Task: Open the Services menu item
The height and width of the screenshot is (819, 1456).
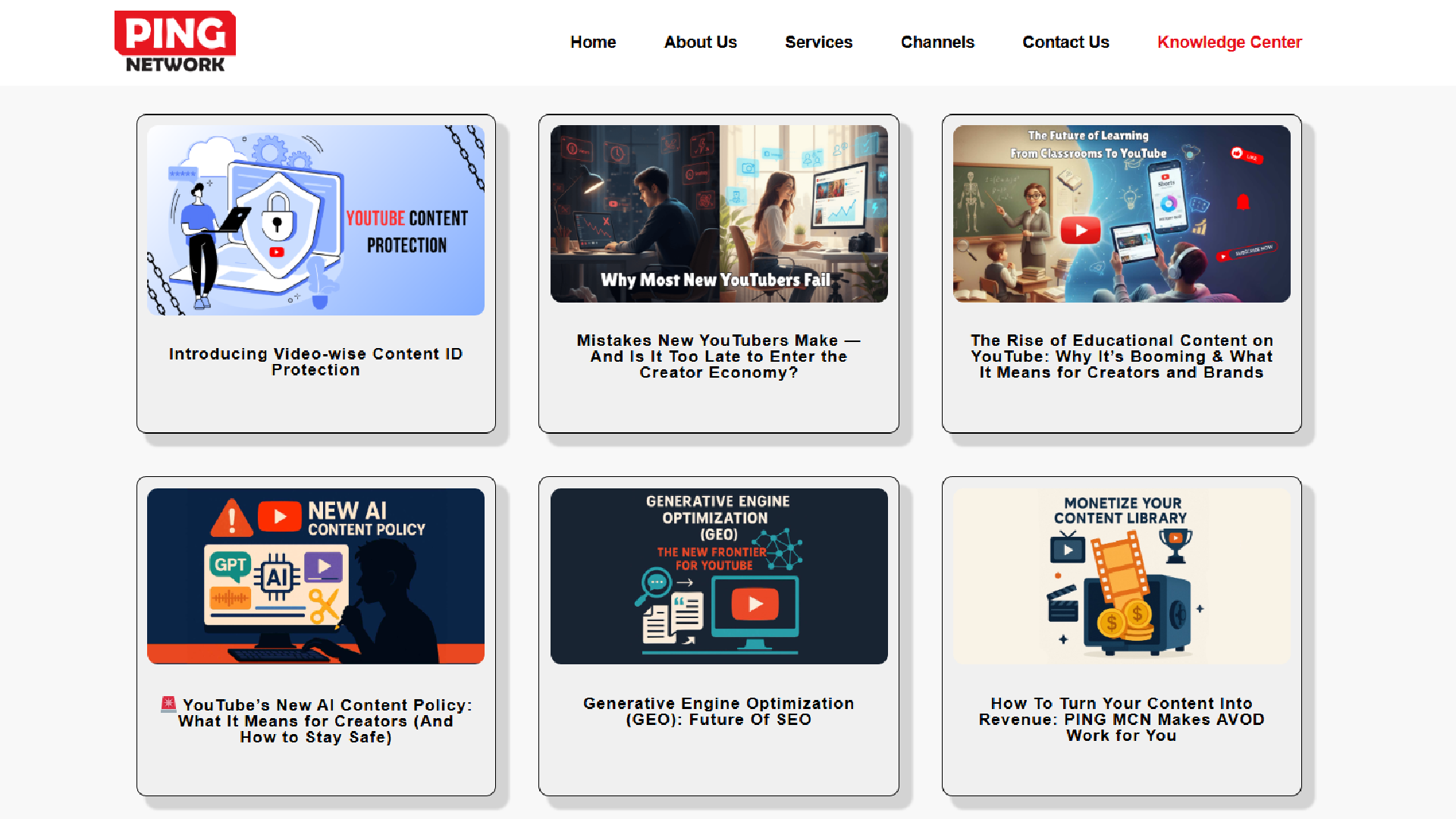Action: pyautogui.click(x=819, y=42)
